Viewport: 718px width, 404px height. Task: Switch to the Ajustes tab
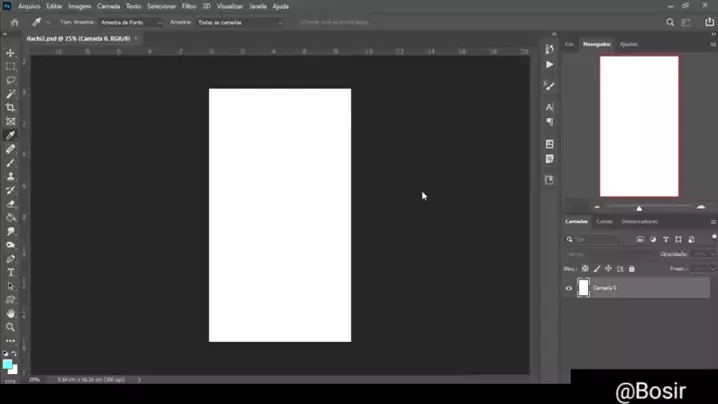pyautogui.click(x=629, y=44)
